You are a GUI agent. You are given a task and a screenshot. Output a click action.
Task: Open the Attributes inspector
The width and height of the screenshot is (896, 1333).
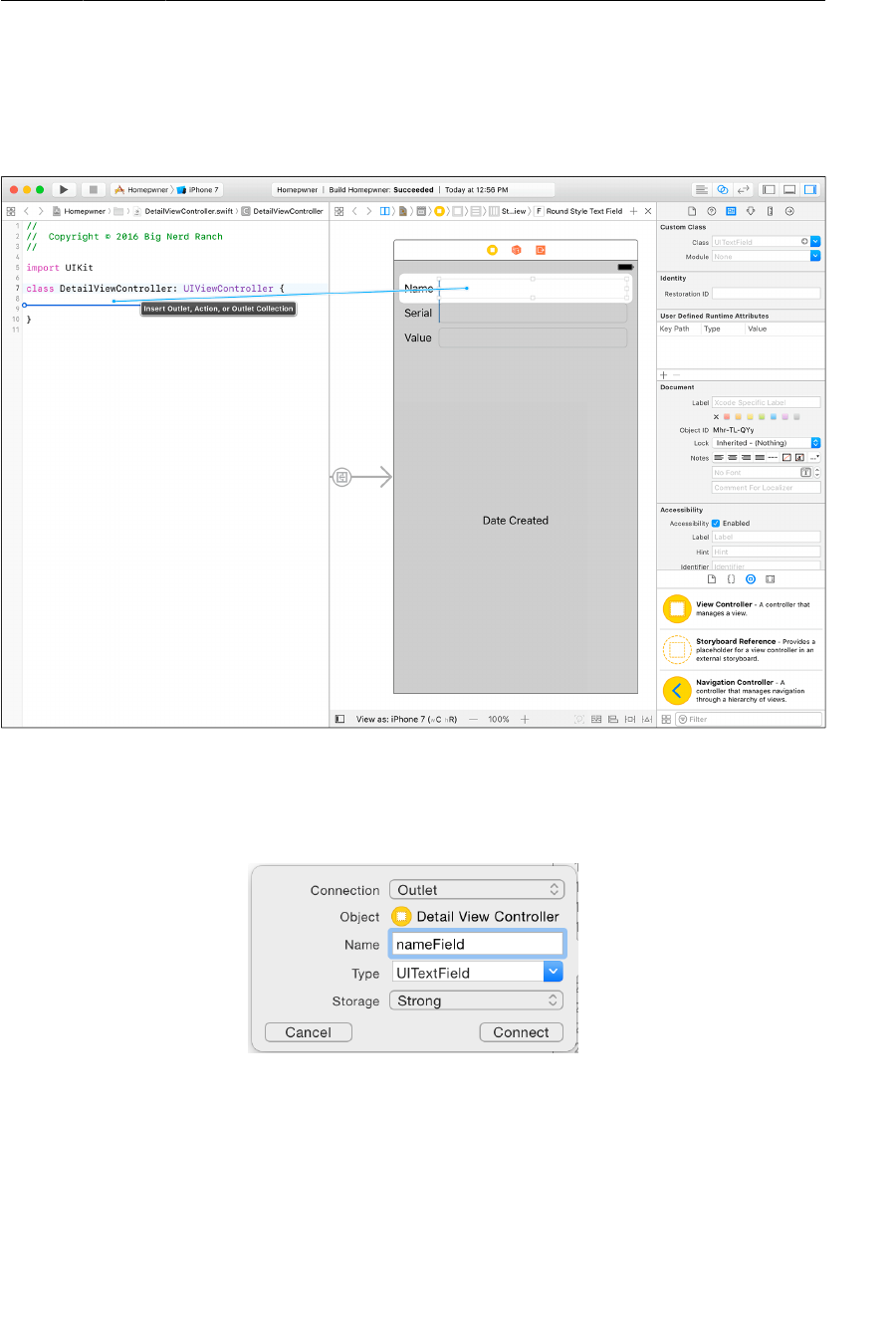(x=751, y=211)
